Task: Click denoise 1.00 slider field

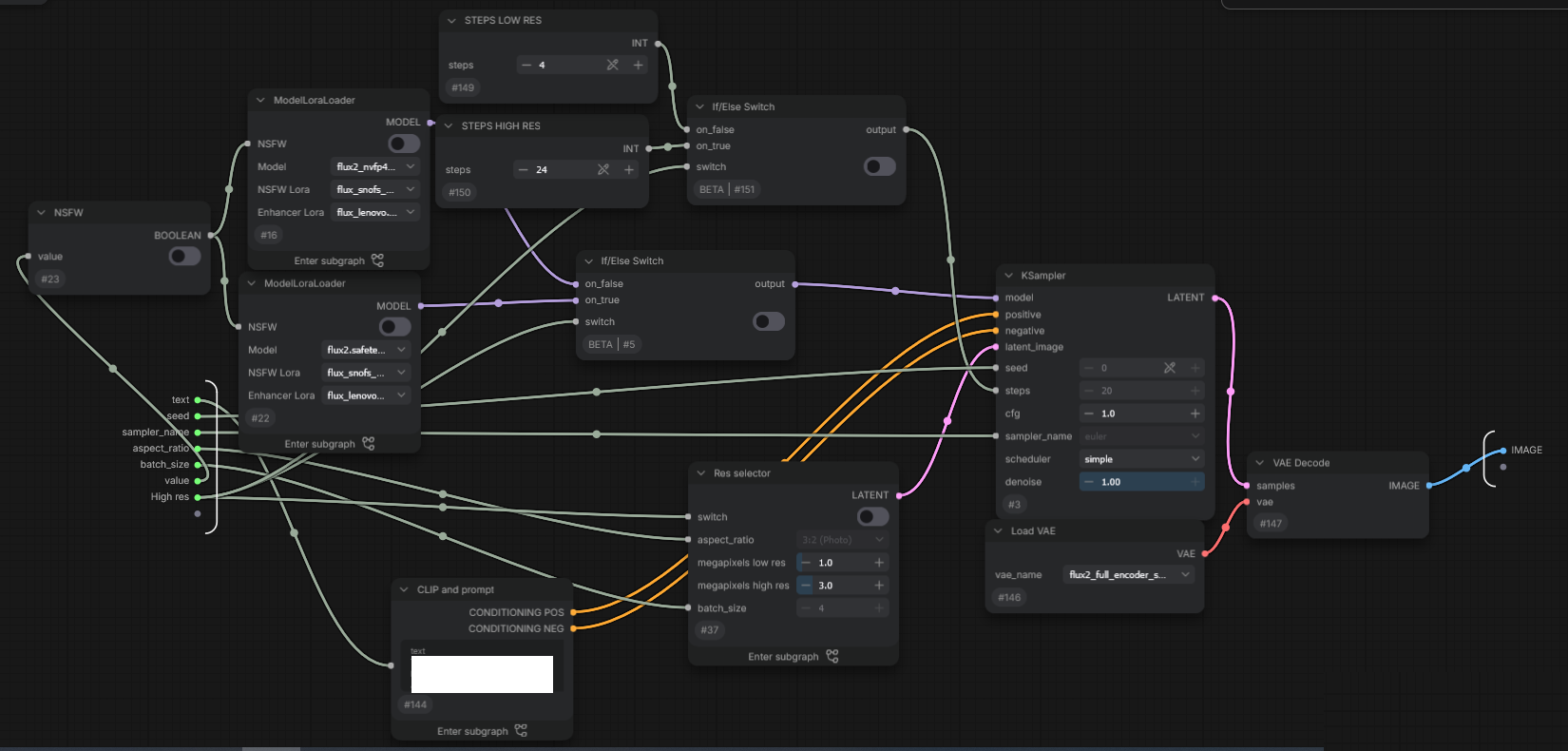Action: coord(1141,482)
